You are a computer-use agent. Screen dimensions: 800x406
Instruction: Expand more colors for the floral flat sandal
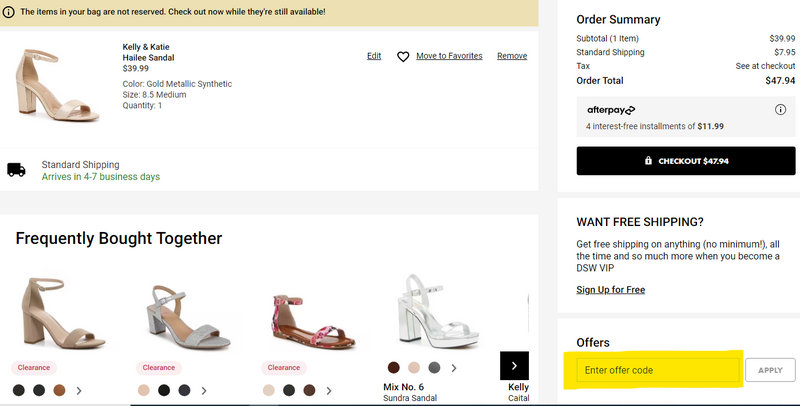click(x=329, y=390)
